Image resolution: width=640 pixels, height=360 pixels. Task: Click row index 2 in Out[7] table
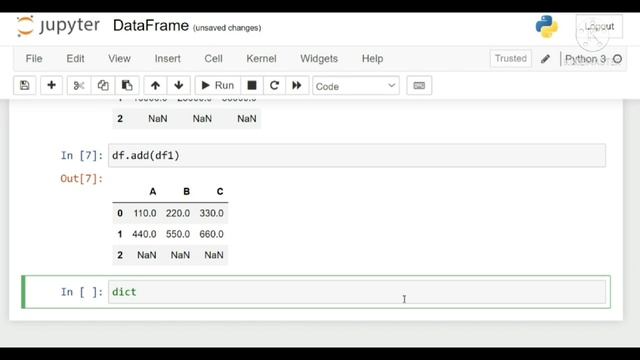pyautogui.click(x=120, y=255)
